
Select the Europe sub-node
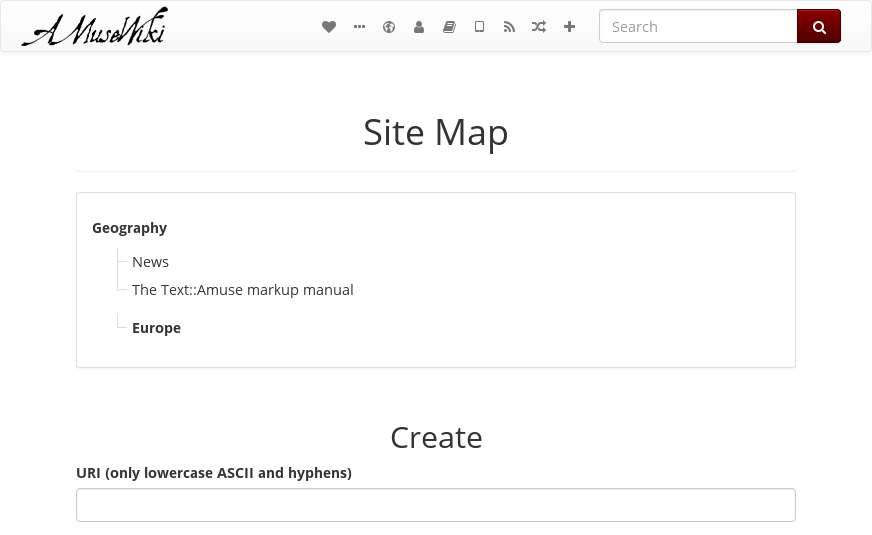[x=156, y=328]
